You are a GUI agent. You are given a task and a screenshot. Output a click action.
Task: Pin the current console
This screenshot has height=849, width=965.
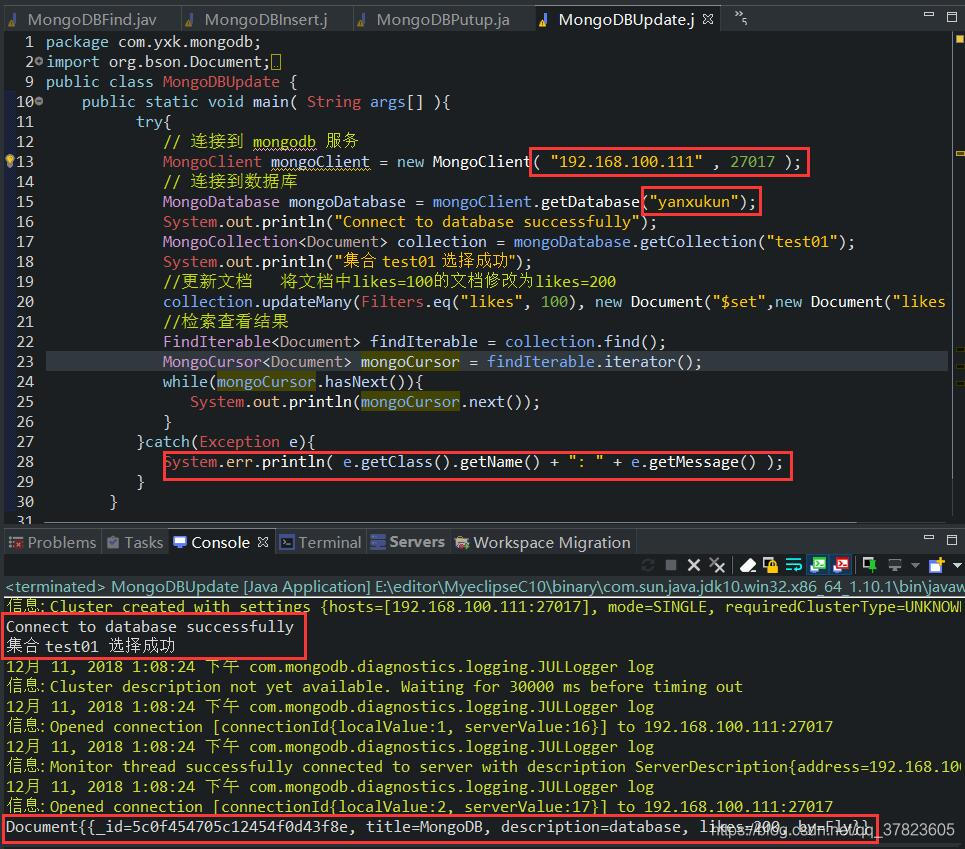(x=870, y=564)
